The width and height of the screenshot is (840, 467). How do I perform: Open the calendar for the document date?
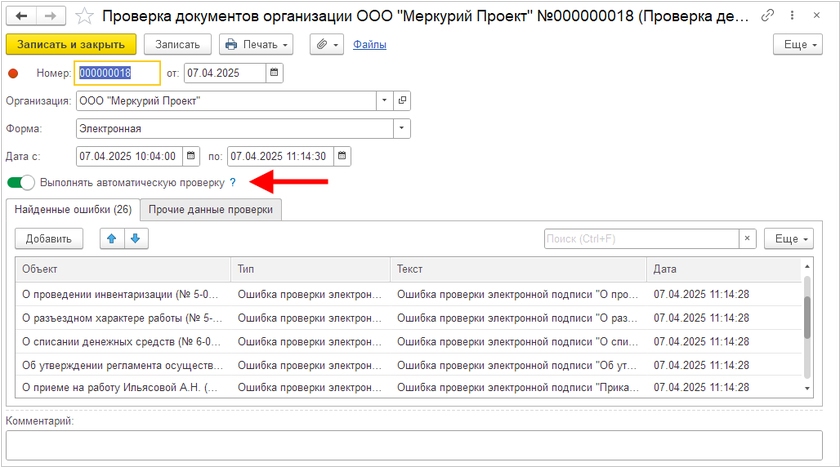(274, 73)
